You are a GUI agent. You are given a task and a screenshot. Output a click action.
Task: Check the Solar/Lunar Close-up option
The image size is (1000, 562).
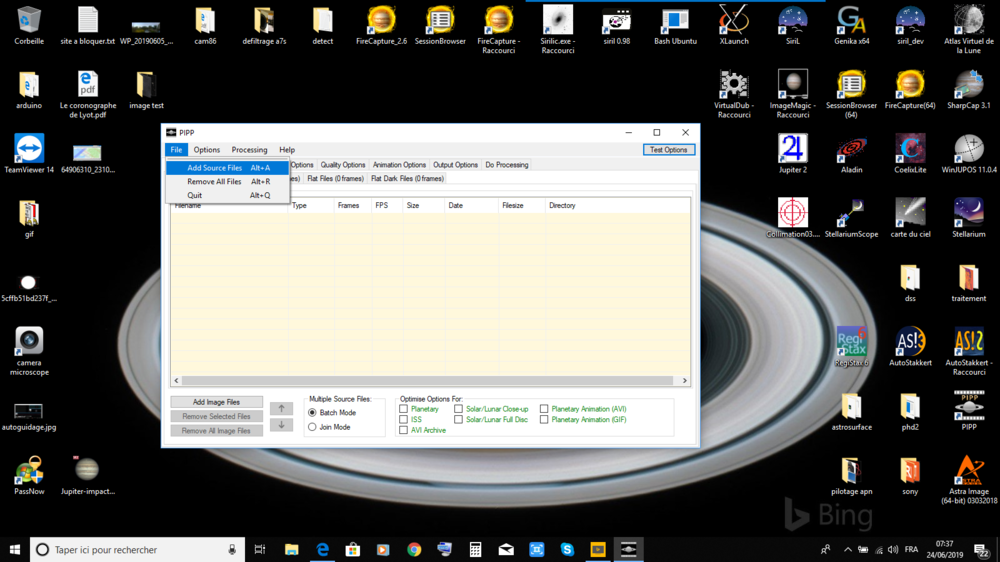click(x=459, y=409)
